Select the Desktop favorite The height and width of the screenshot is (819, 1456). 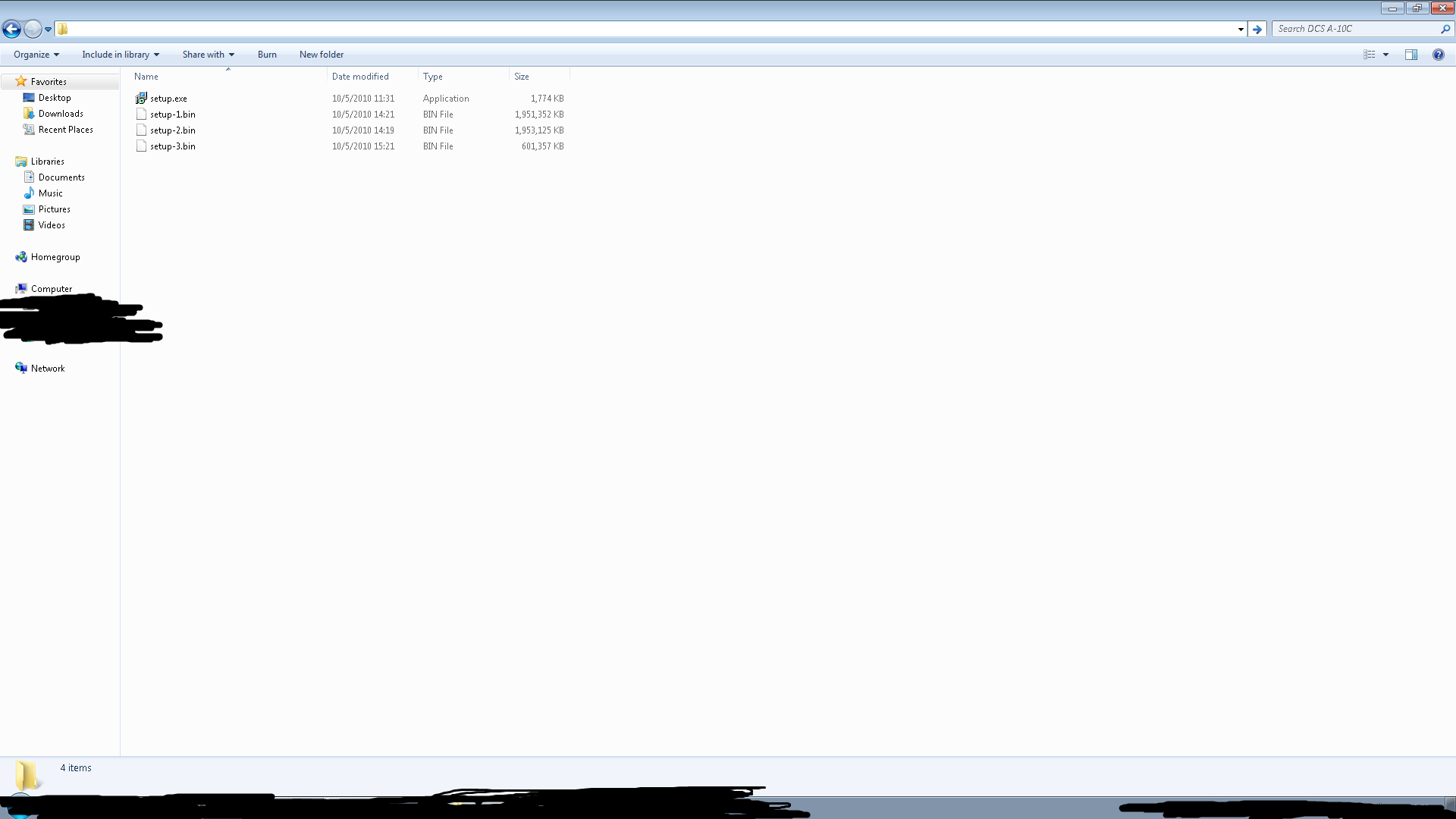pyautogui.click(x=53, y=97)
